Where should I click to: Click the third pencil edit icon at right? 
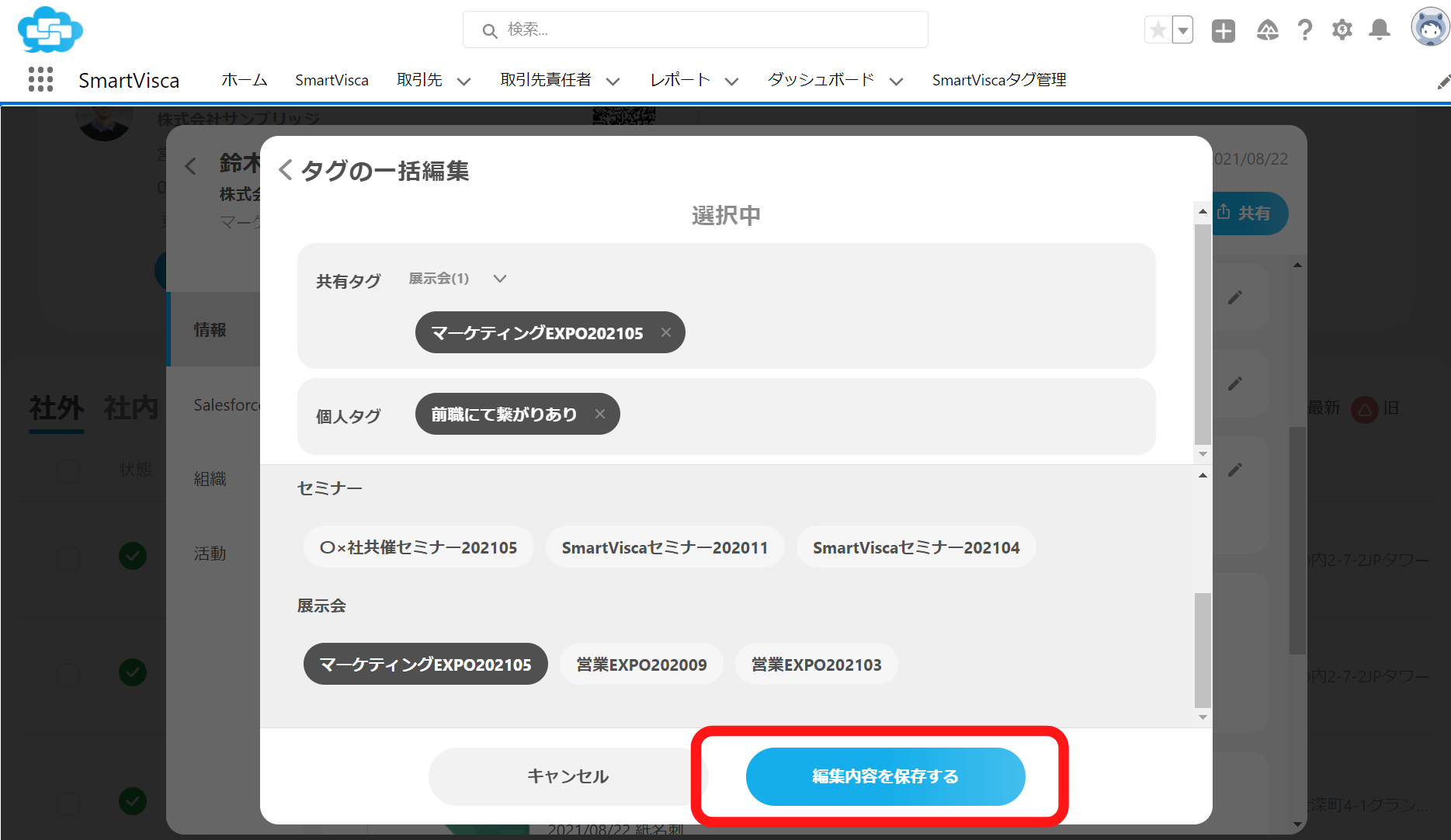tap(1234, 470)
